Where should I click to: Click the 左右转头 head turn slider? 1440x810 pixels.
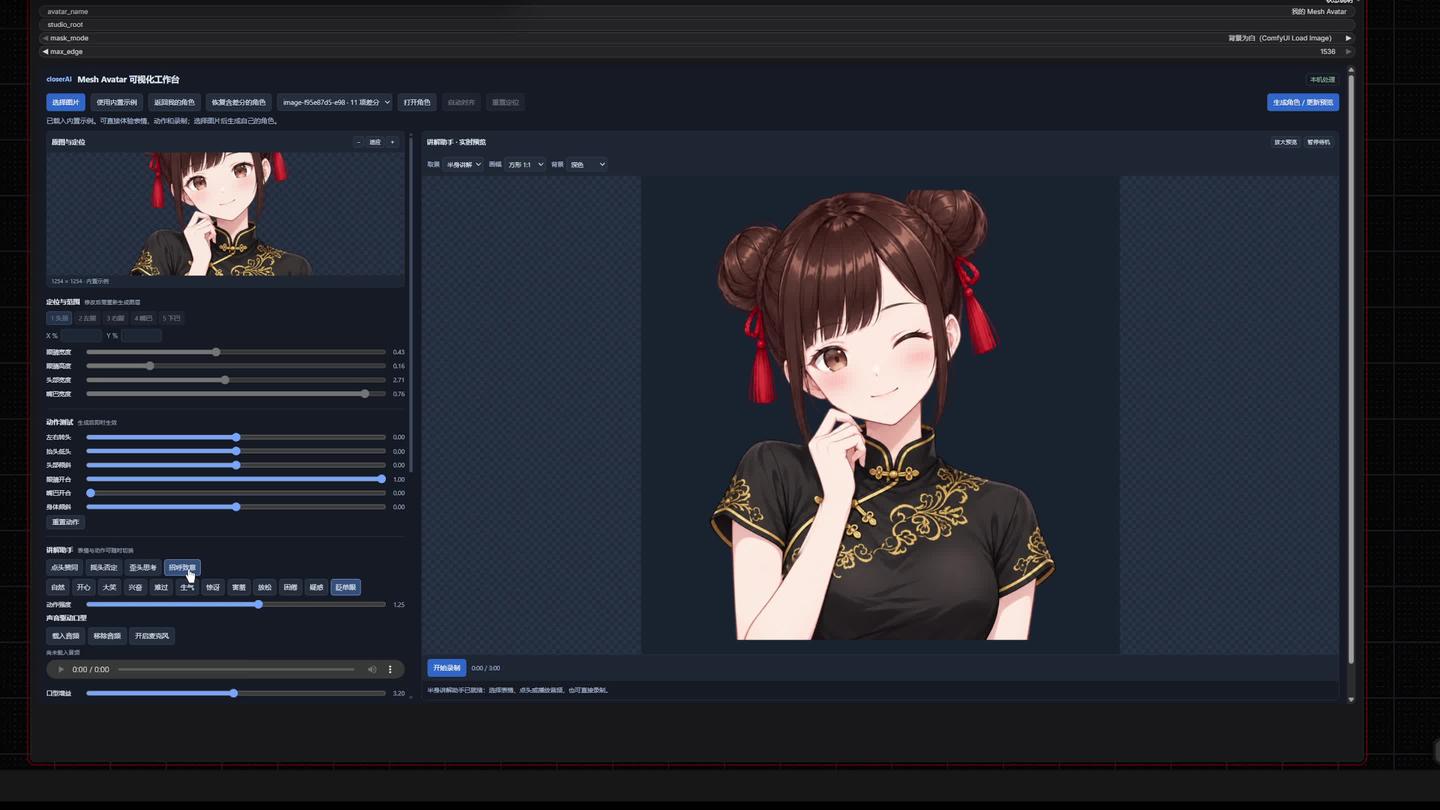[236, 437]
